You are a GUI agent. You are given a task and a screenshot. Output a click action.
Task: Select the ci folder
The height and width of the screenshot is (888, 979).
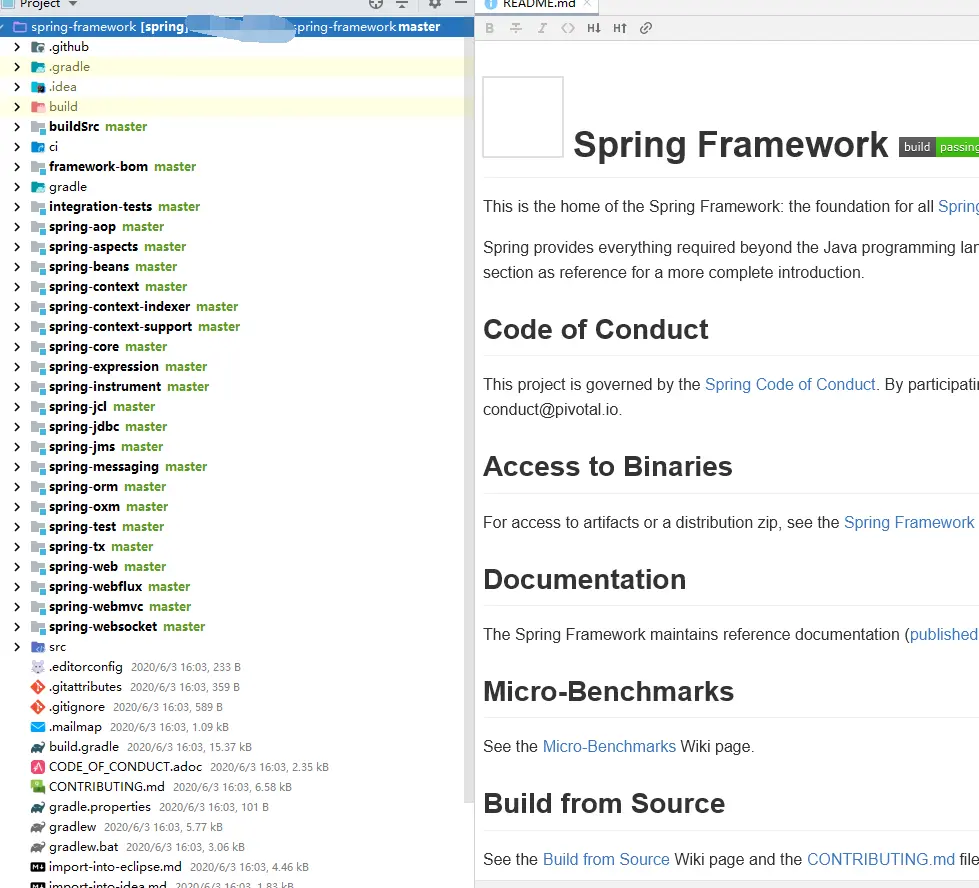(53, 147)
